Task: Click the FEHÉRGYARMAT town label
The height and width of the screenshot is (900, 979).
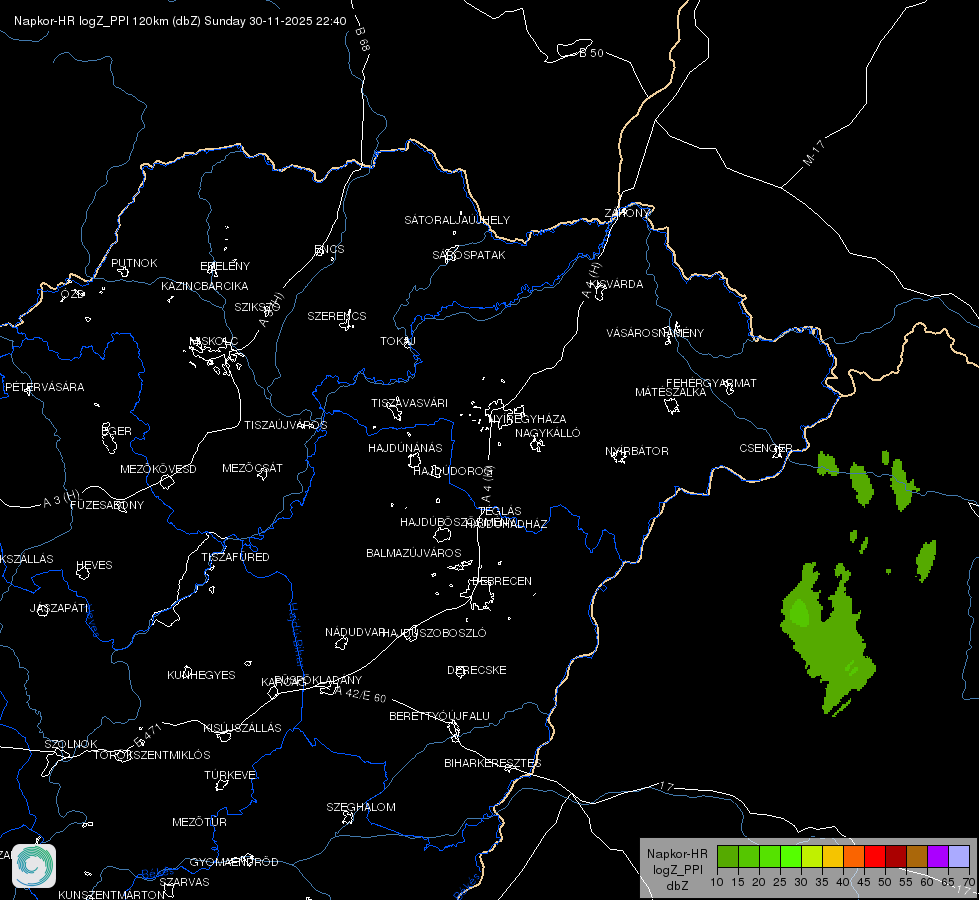Action: 711,383
